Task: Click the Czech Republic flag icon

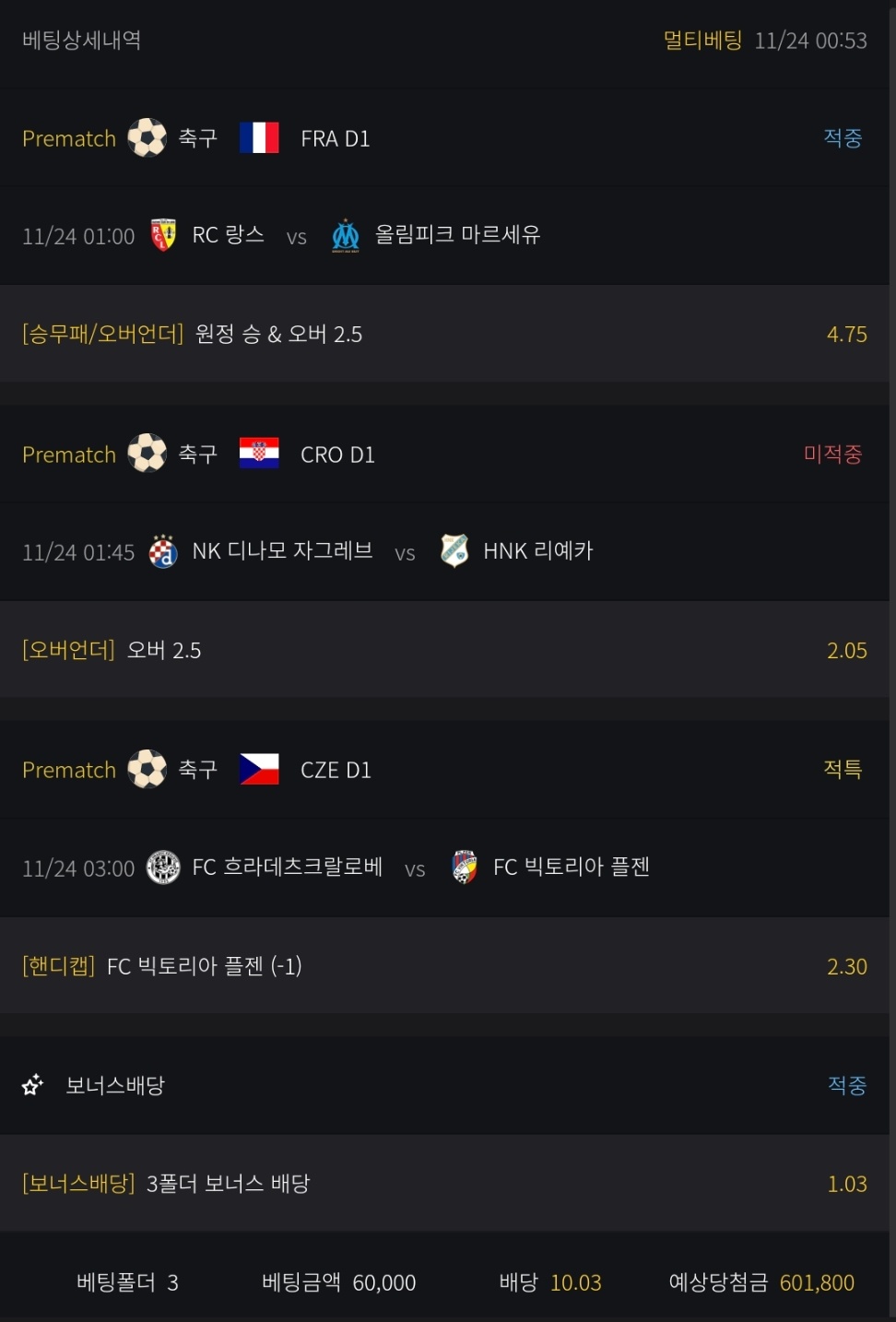Action: [x=259, y=769]
